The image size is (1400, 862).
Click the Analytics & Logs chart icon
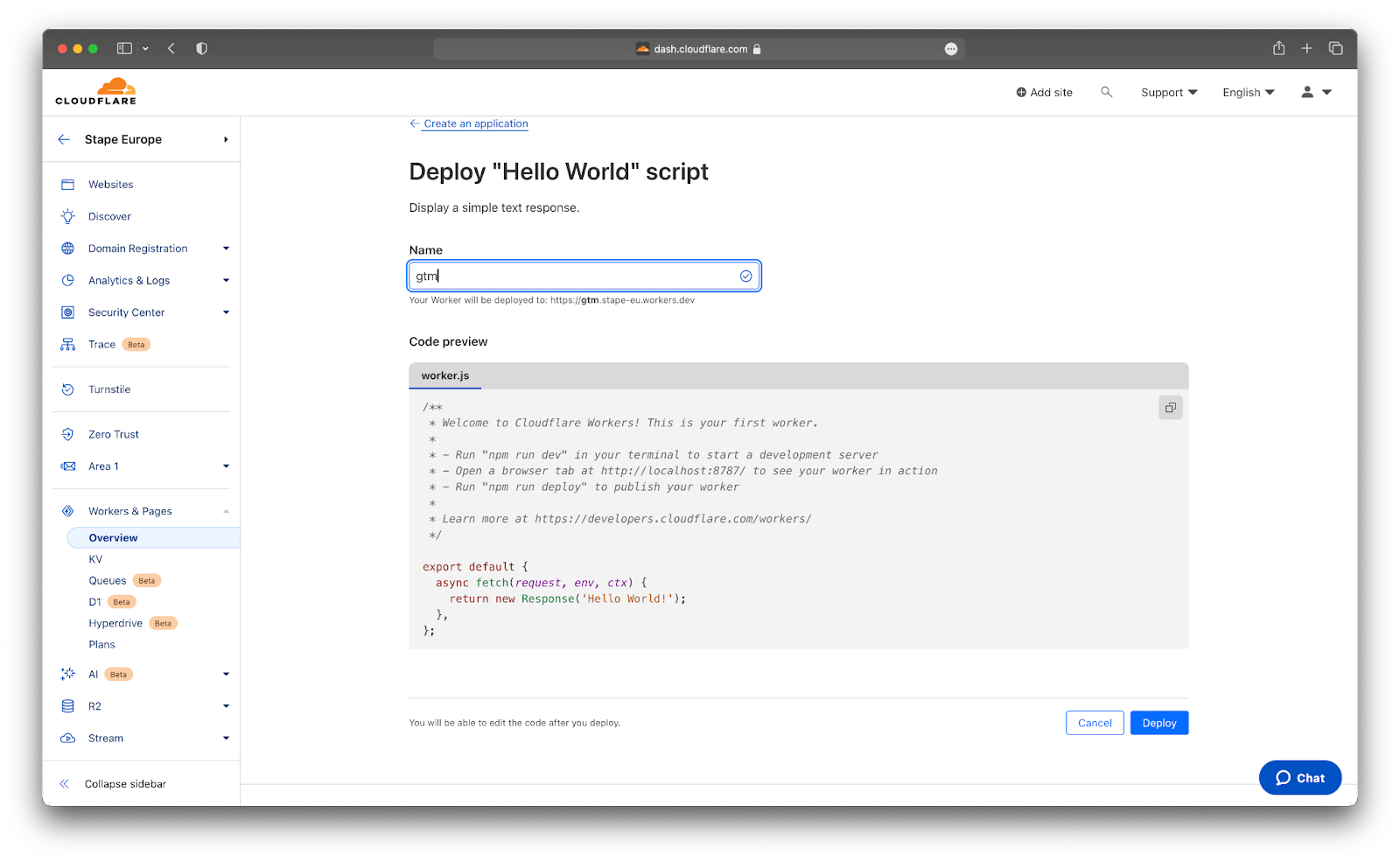67,280
